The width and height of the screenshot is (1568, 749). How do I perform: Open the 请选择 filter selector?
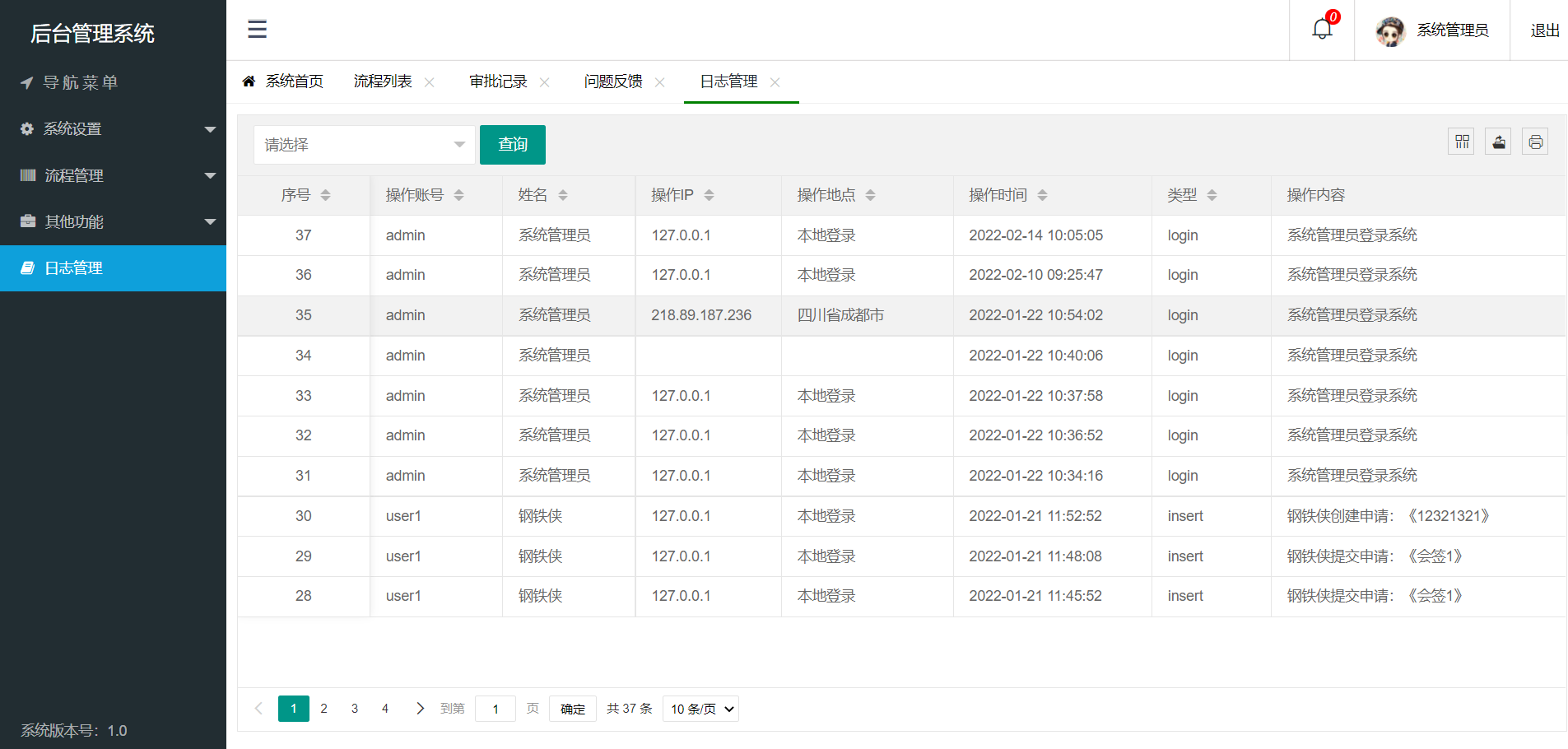point(364,144)
